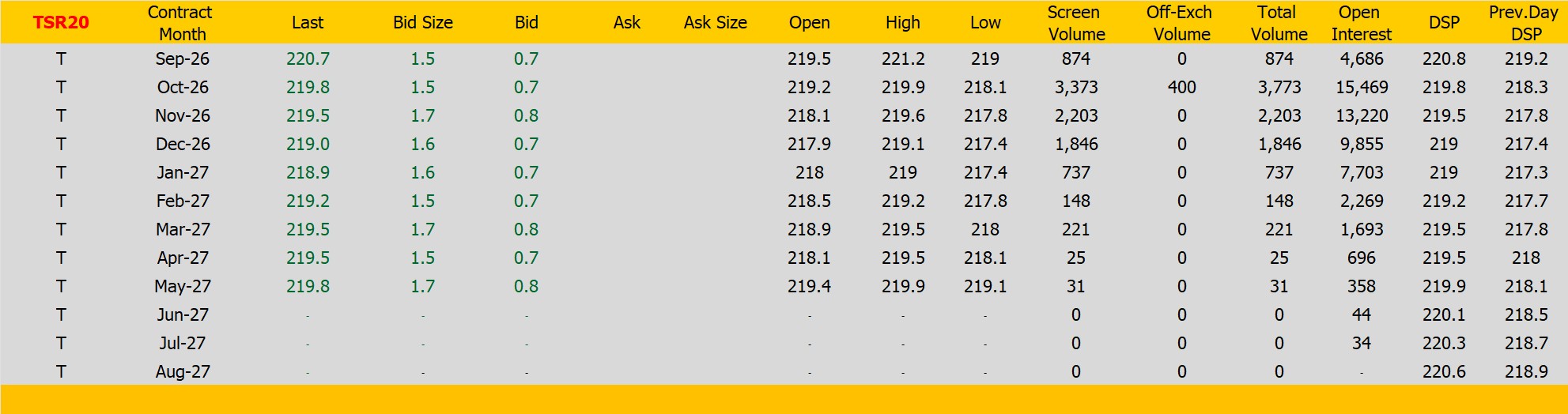Select the Open Interest column header
The width and height of the screenshot is (1568, 414).
tap(1361, 23)
